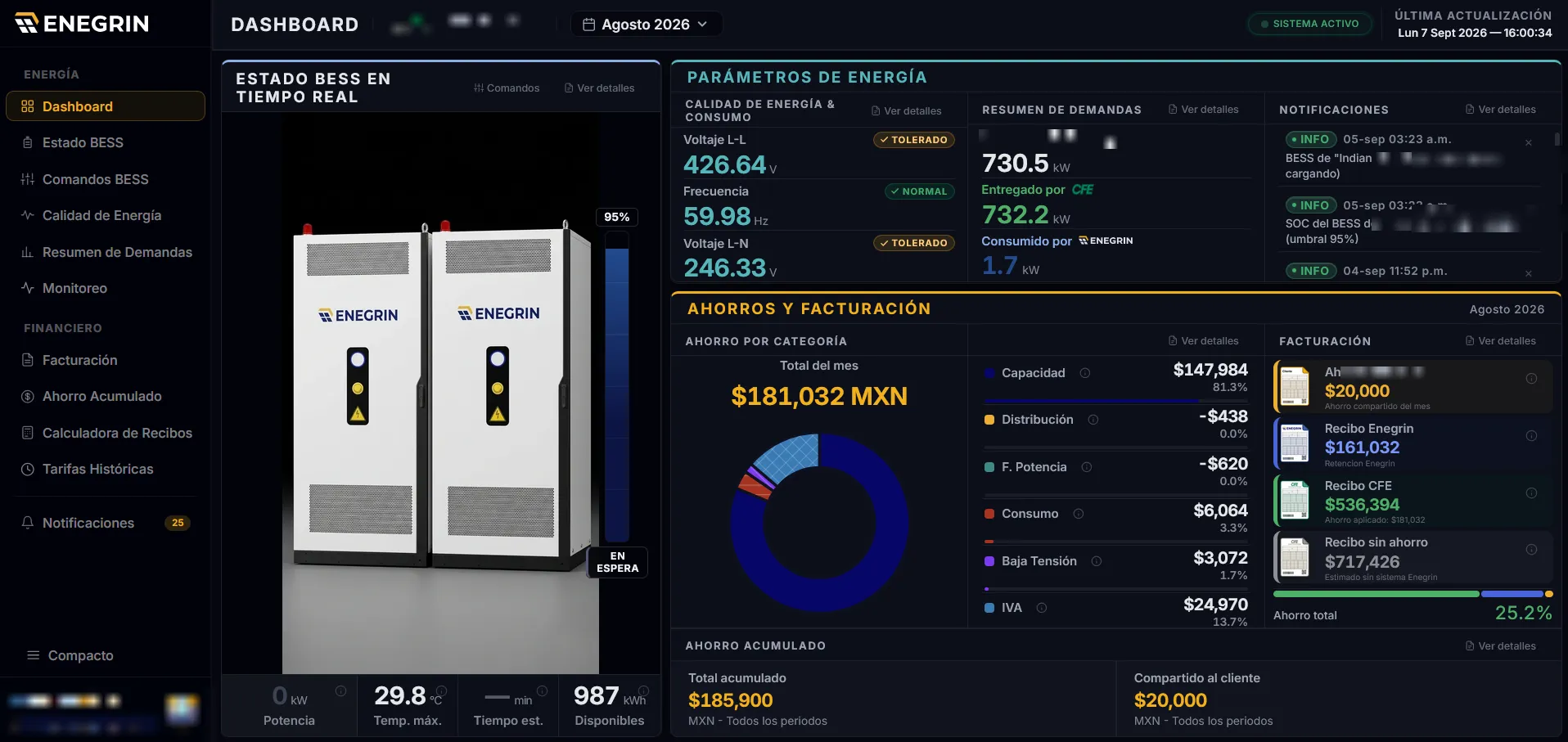Viewport: 1568px width, 742px height.
Task: Open the Dashboard sidebar item
Action: pyautogui.click(x=105, y=106)
